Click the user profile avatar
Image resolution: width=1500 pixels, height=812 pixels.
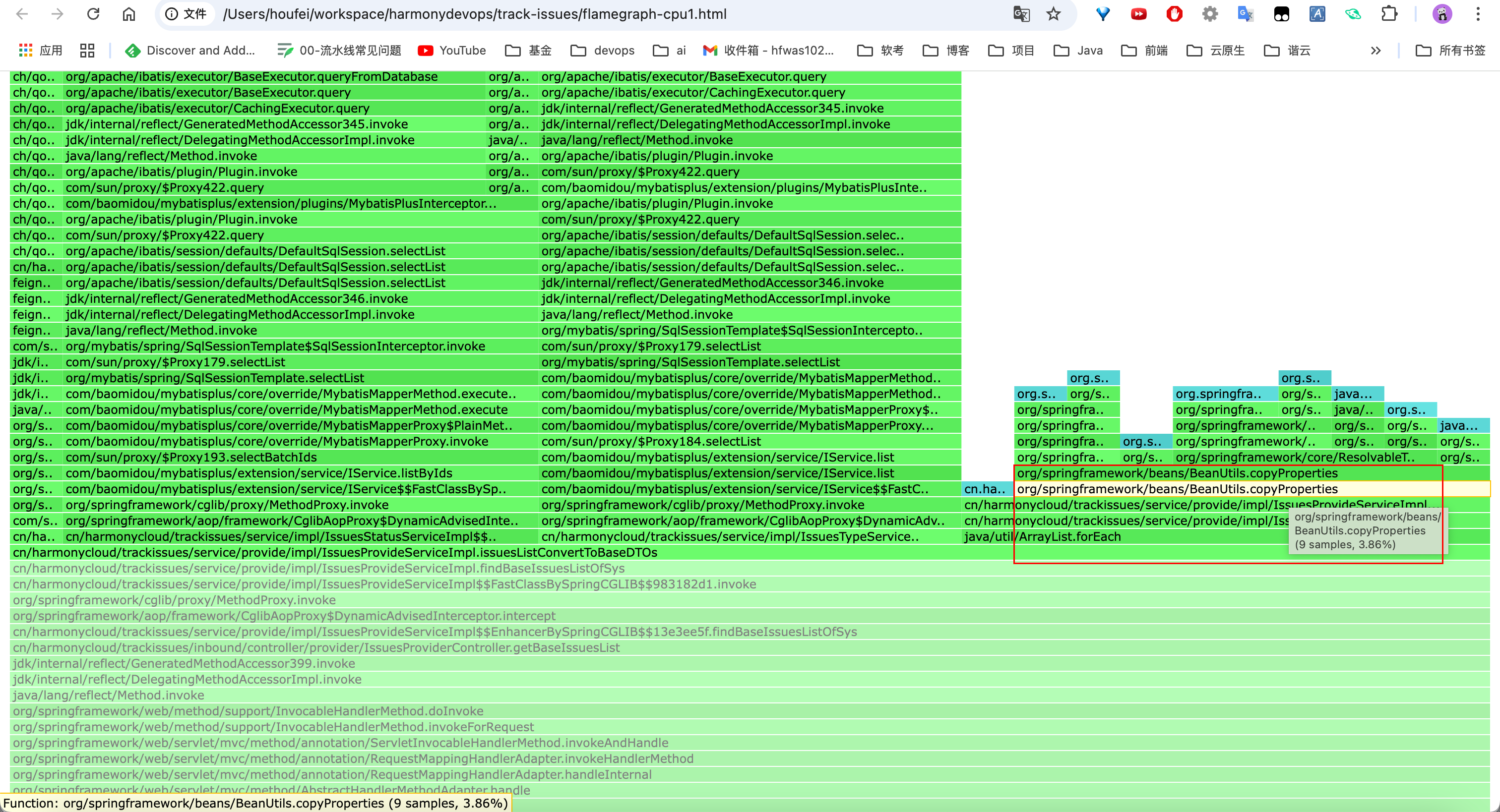coord(1442,14)
